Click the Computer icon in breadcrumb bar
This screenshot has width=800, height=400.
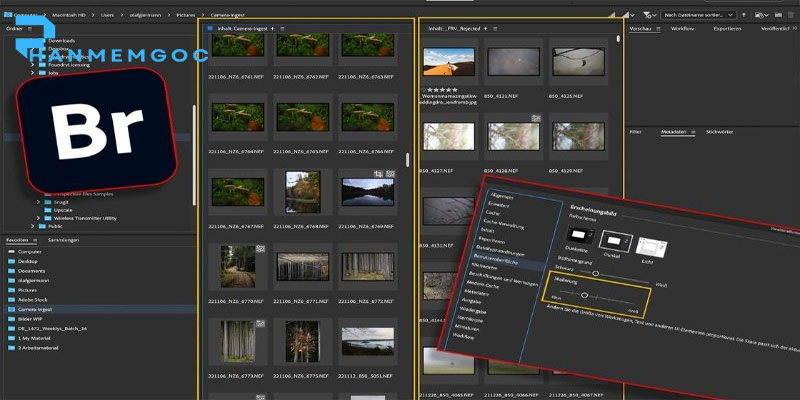point(8,15)
